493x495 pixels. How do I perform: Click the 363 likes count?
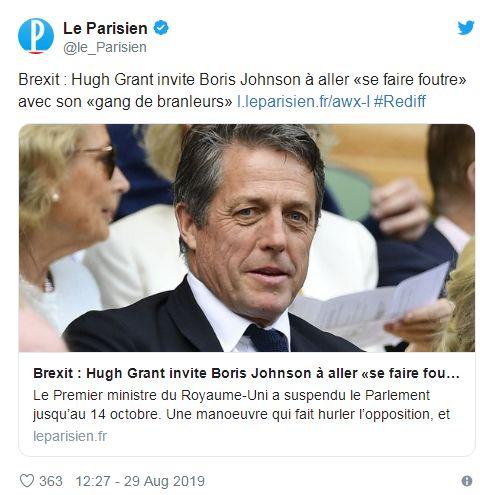pyautogui.click(x=51, y=481)
